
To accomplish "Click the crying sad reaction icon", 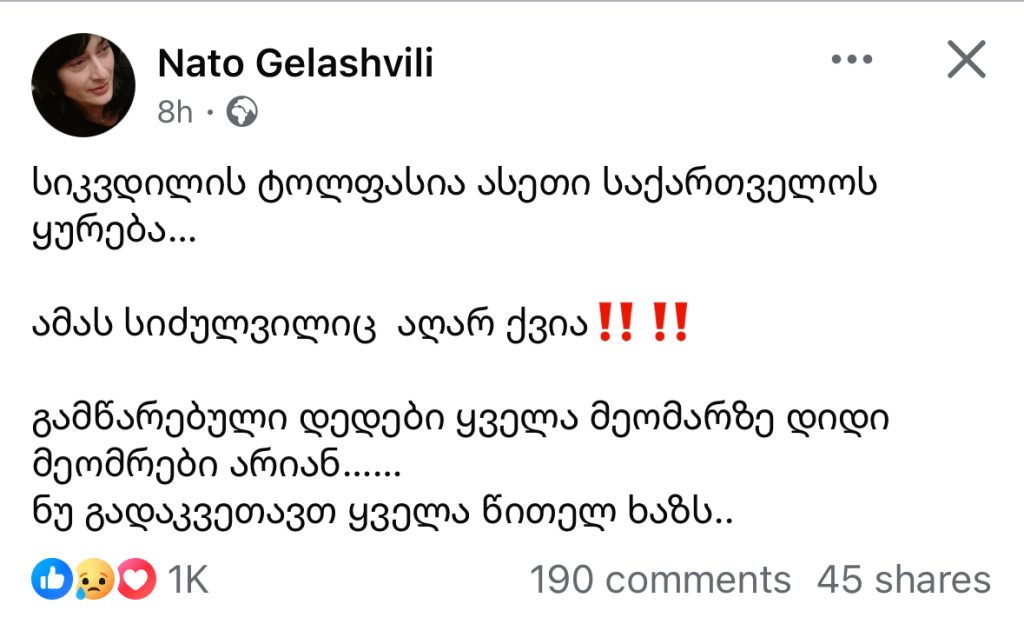I will tap(94, 580).
